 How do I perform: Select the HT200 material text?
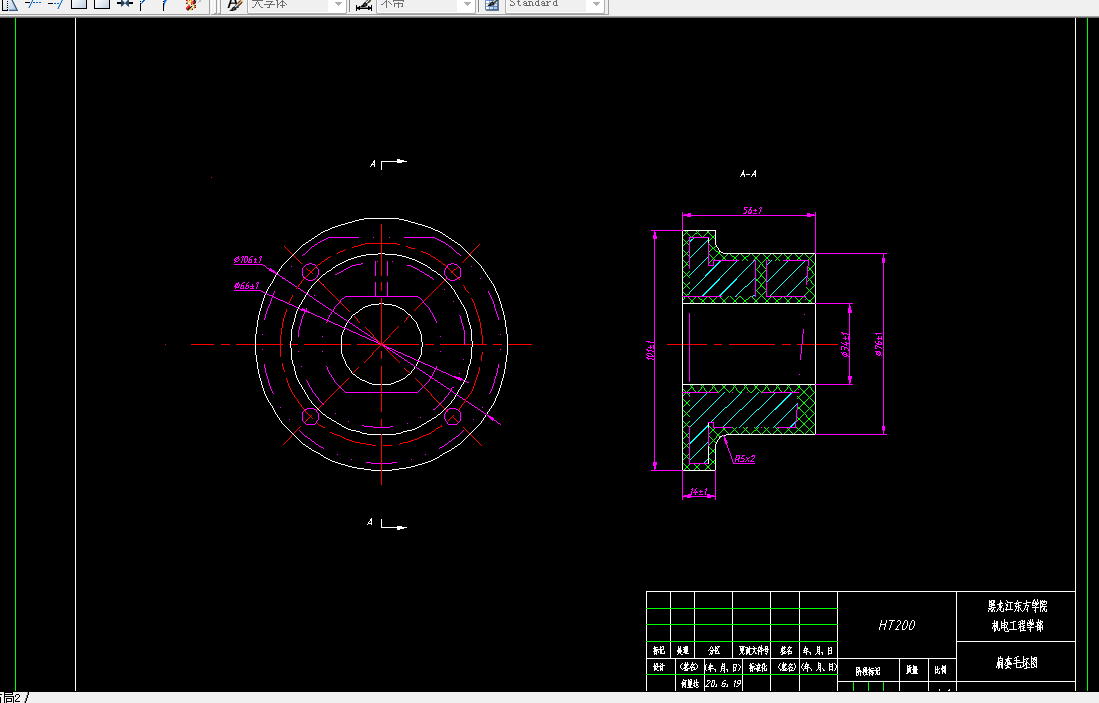[896, 625]
